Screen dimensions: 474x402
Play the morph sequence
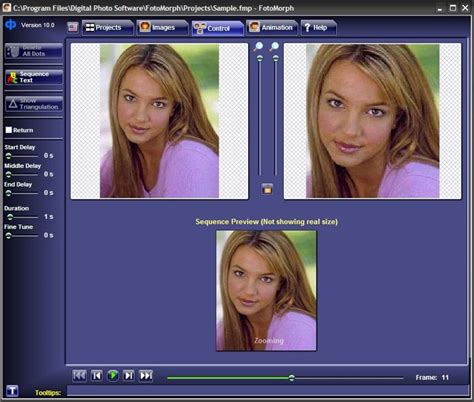[113, 376]
